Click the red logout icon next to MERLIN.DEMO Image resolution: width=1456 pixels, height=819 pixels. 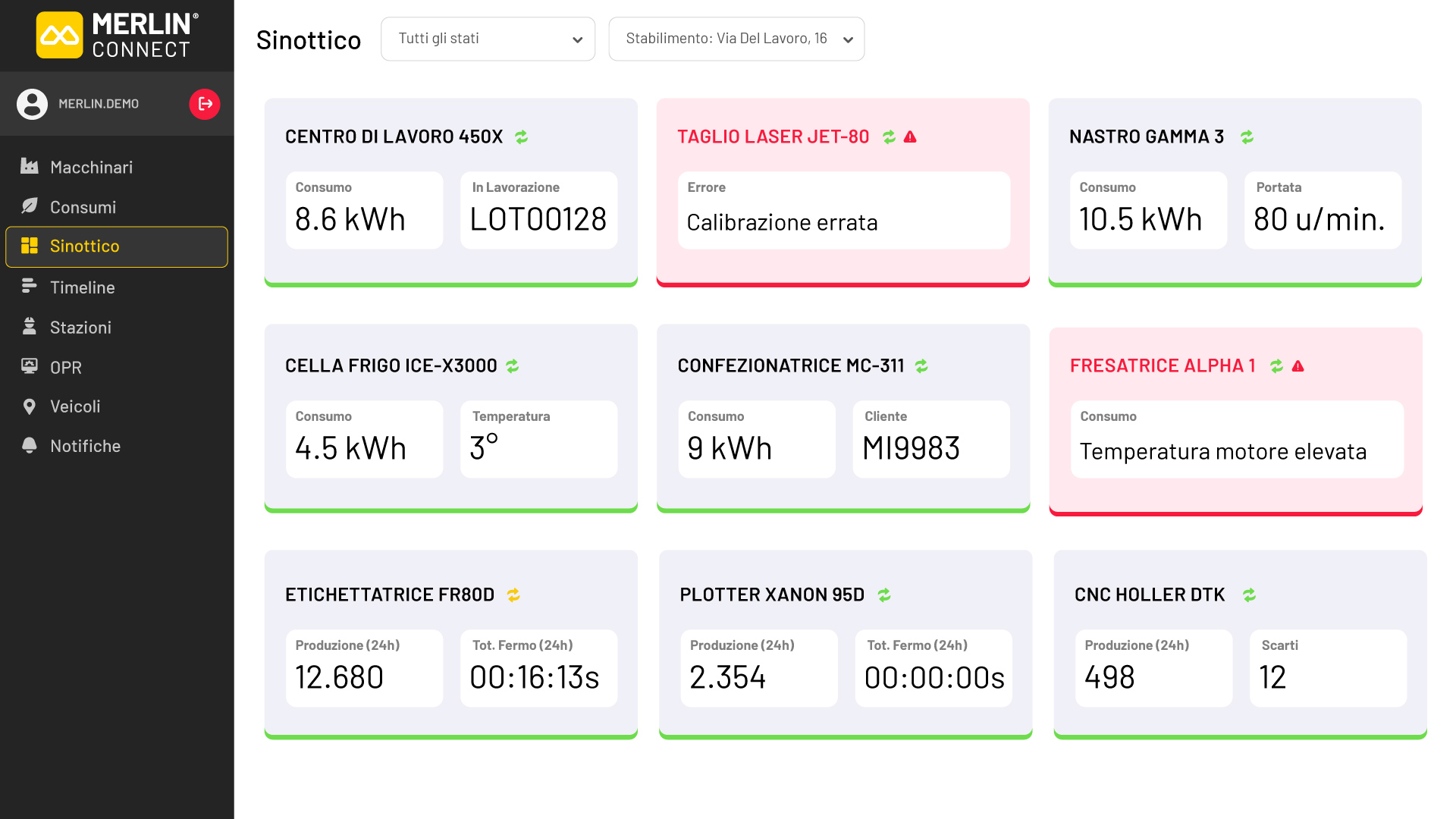[205, 104]
